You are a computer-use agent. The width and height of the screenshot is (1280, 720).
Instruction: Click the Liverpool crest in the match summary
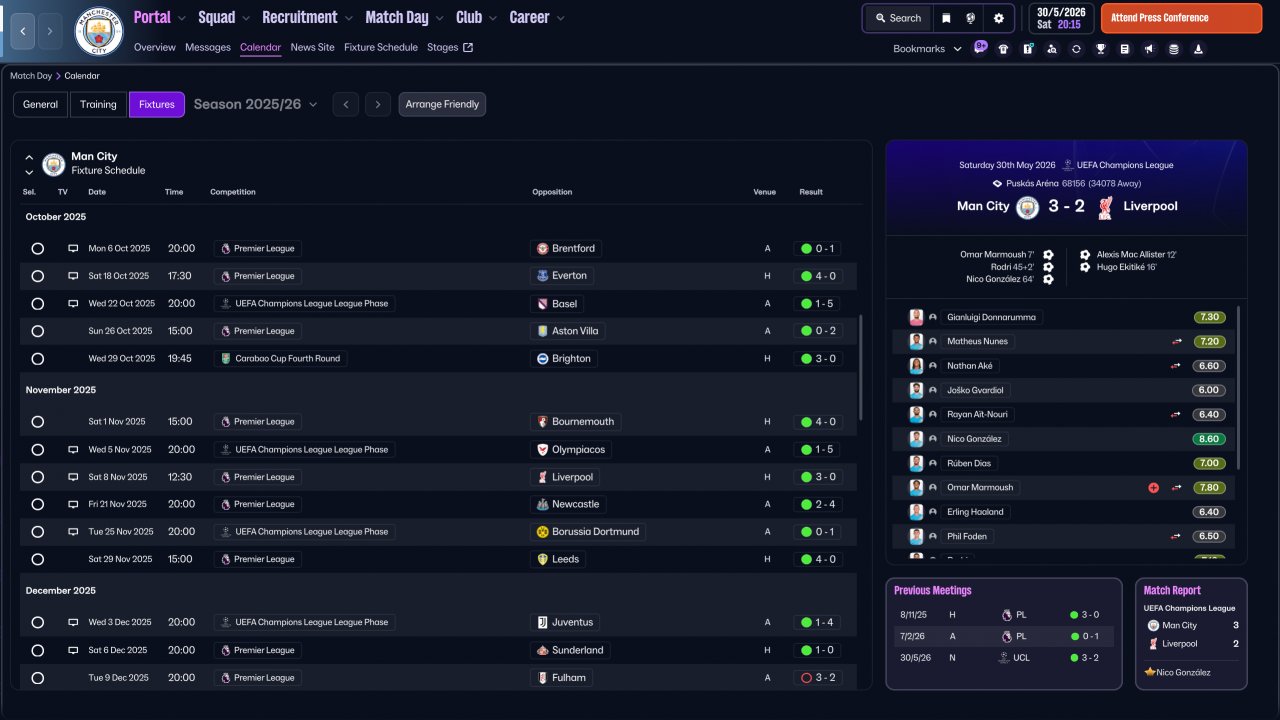tap(1105, 207)
